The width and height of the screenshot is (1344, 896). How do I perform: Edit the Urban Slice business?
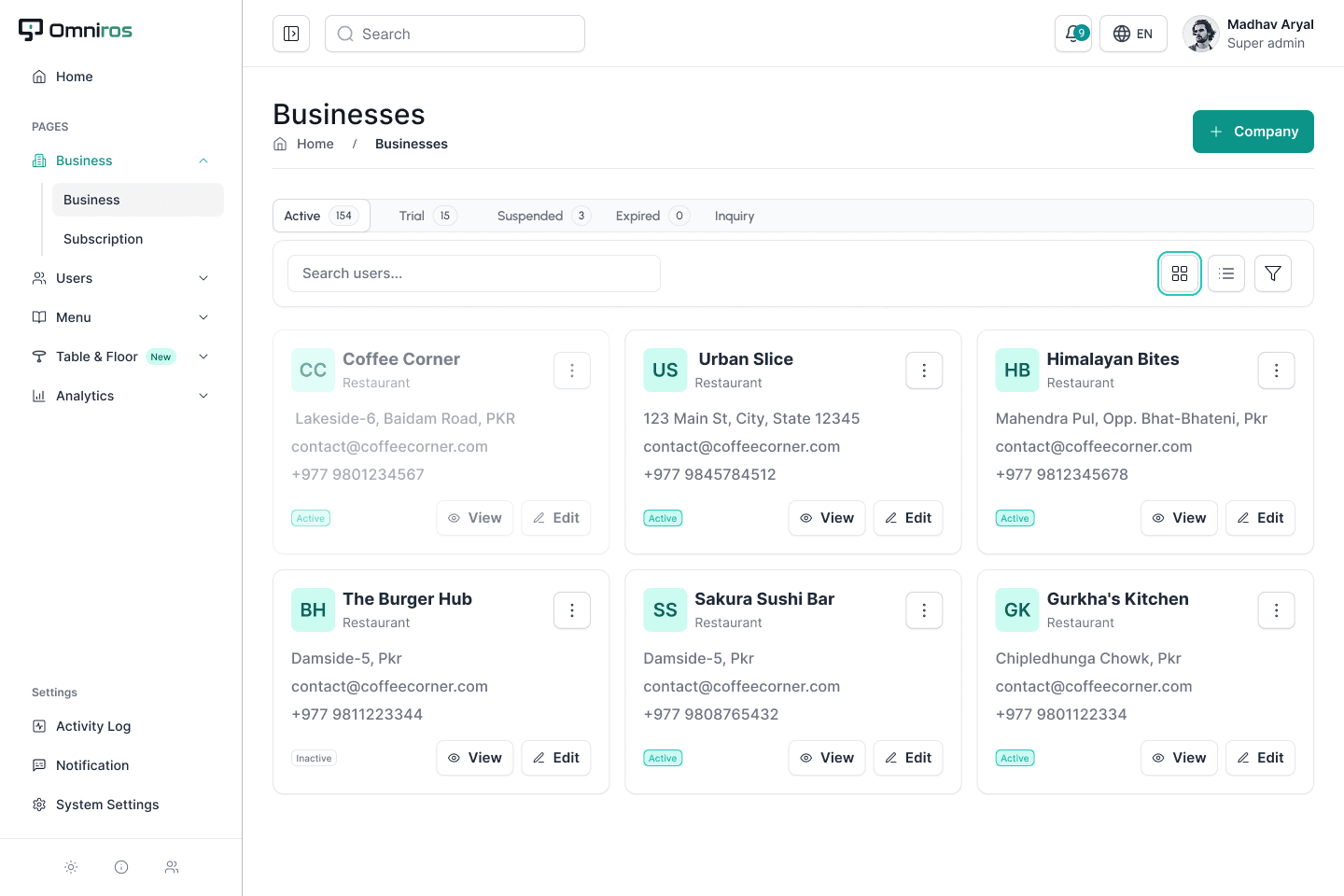[908, 518]
